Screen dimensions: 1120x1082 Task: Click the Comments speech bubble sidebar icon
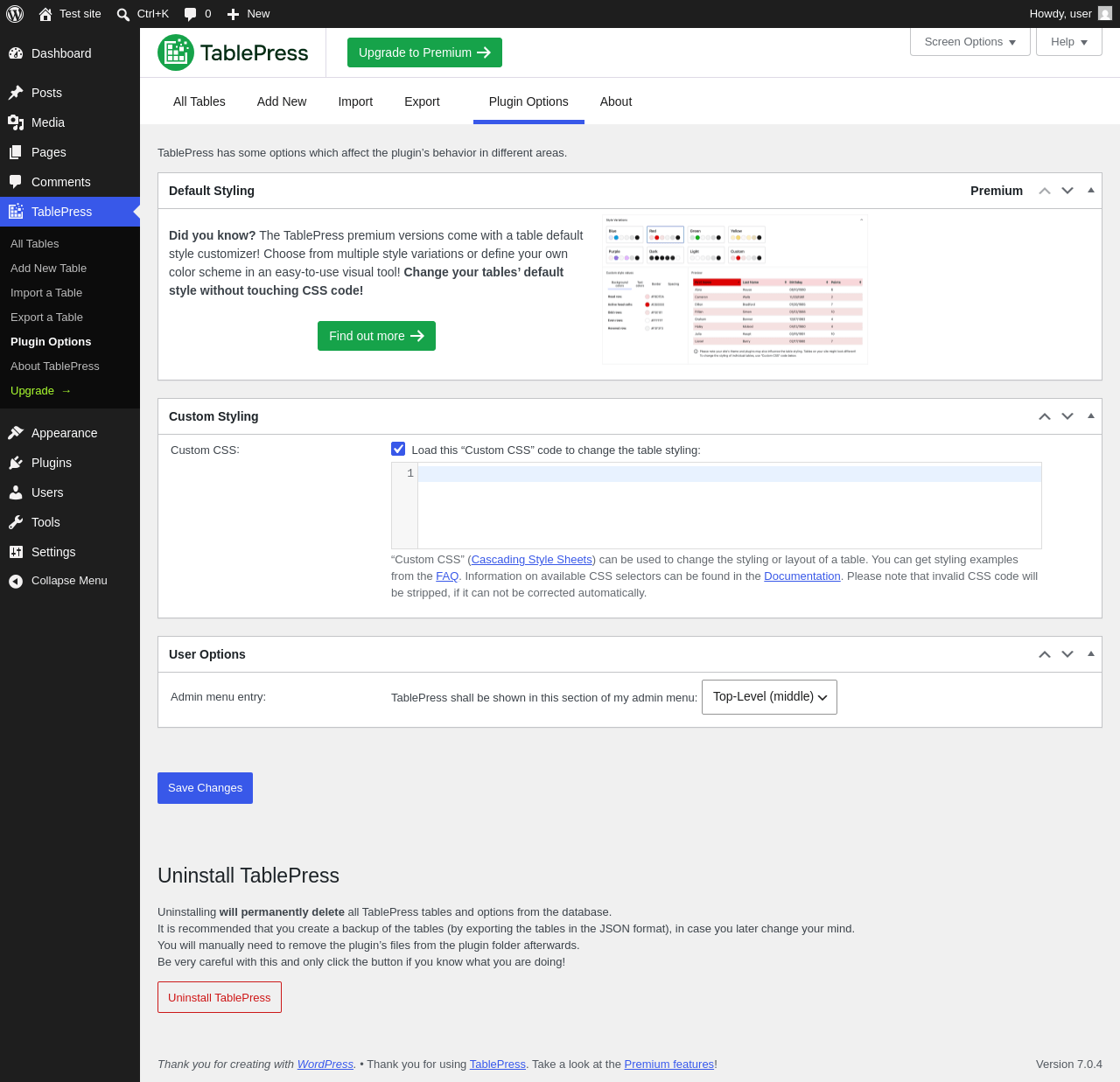[16, 182]
